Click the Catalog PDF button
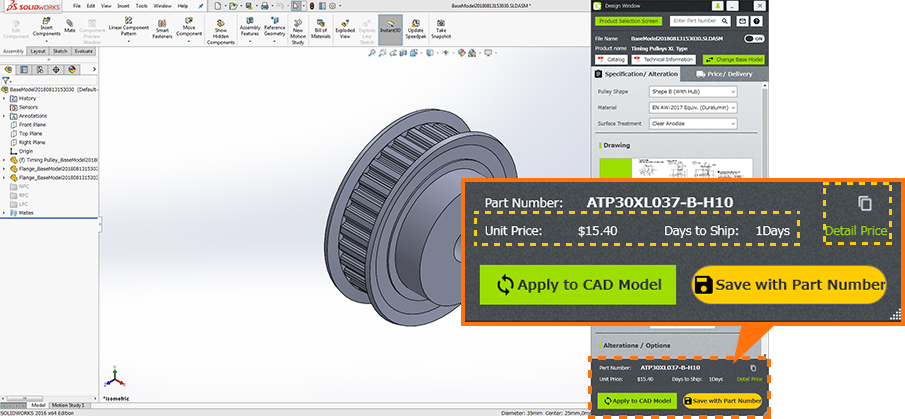The width and height of the screenshot is (905, 419). (x=611, y=59)
